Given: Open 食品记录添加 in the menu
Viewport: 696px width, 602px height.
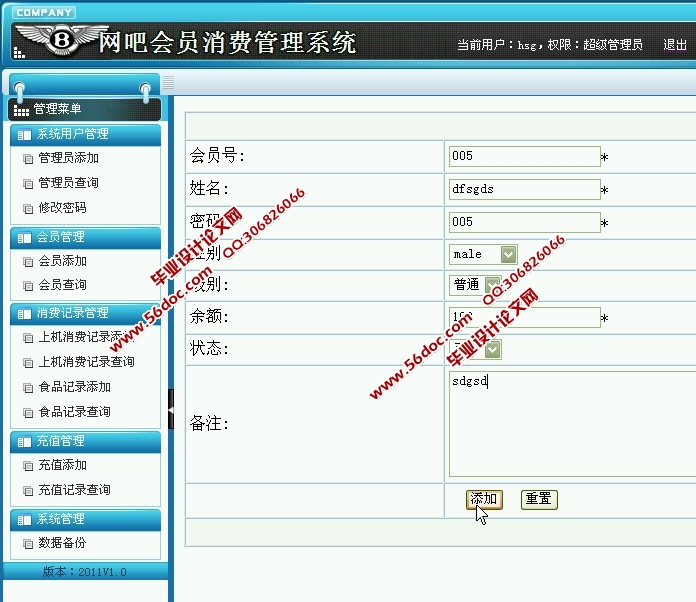Looking at the screenshot, I should (x=74, y=387).
